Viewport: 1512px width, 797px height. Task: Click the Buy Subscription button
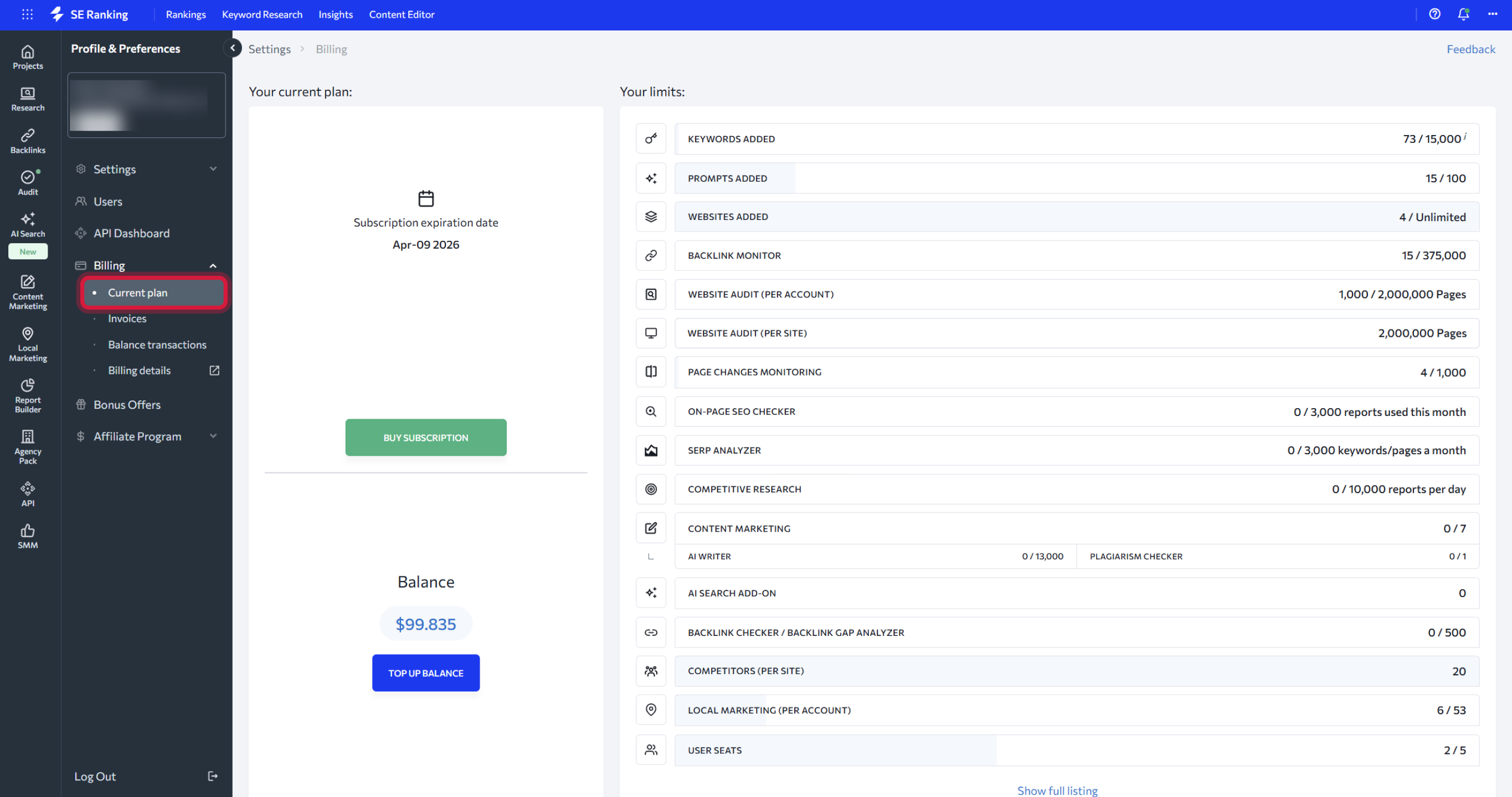point(425,437)
